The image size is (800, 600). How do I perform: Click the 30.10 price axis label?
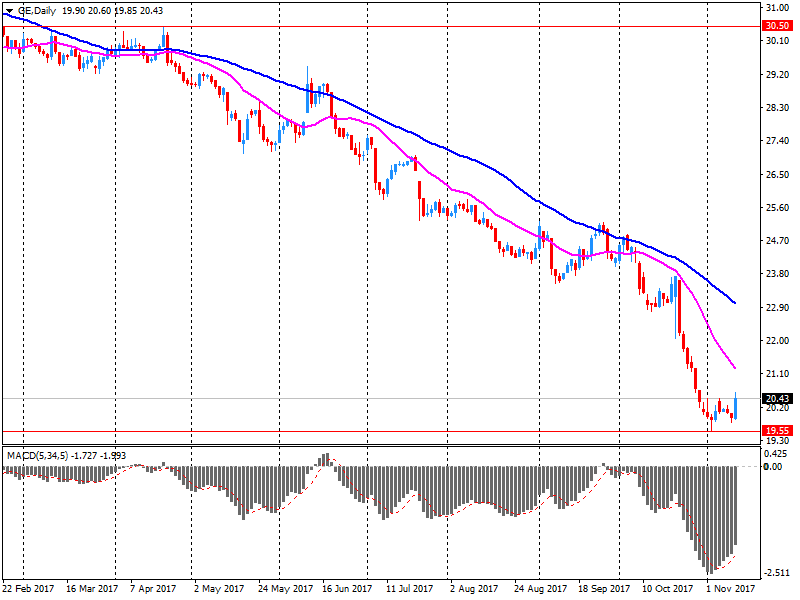coord(778,41)
